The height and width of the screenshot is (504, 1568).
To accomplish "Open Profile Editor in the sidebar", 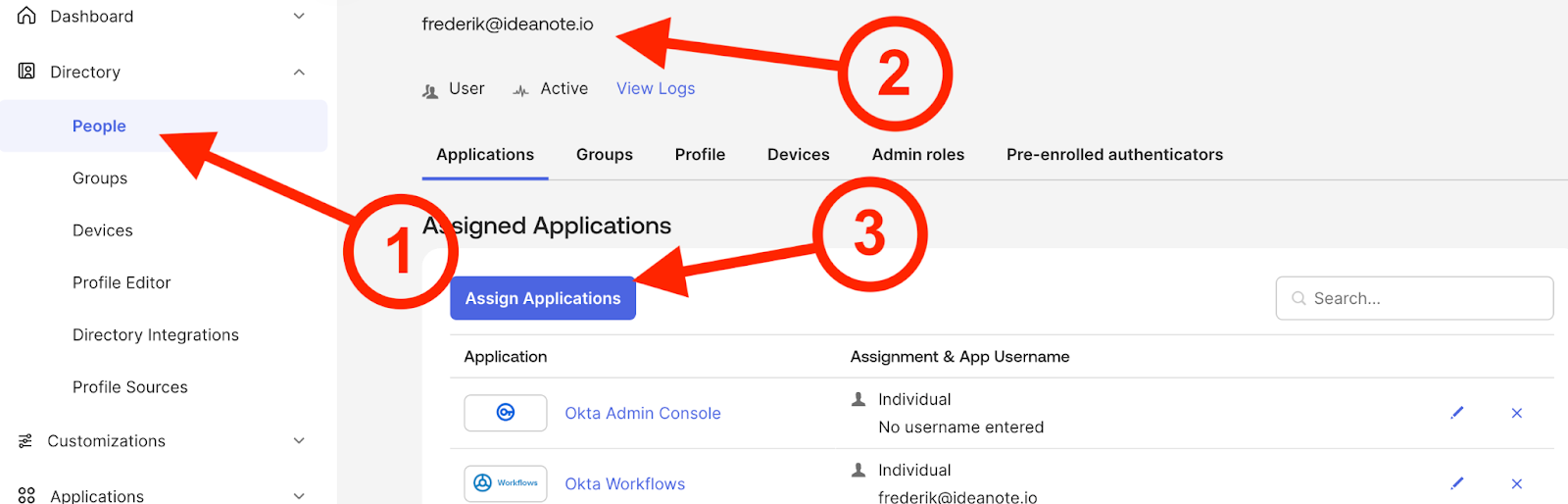I will pyautogui.click(x=122, y=282).
